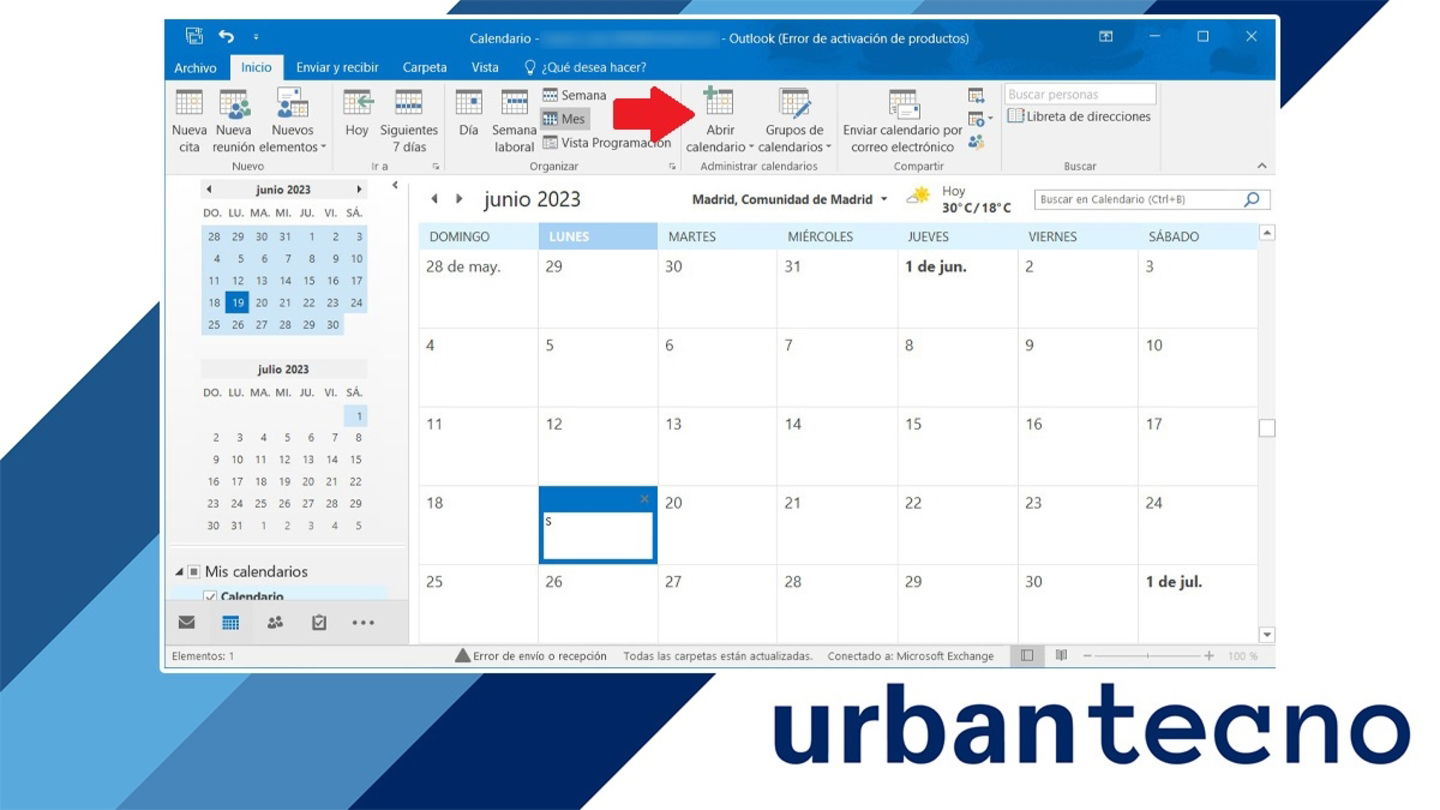Collapse the folder pane arrow
Image resolution: width=1440 pixels, height=810 pixels.
(x=395, y=185)
